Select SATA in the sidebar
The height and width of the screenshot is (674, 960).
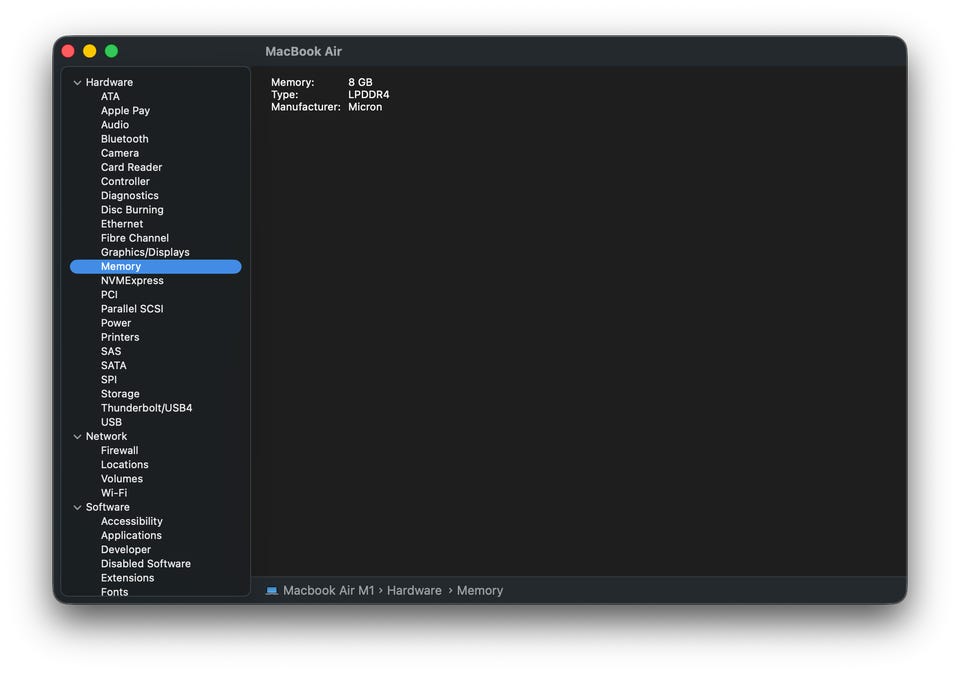coord(114,365)
